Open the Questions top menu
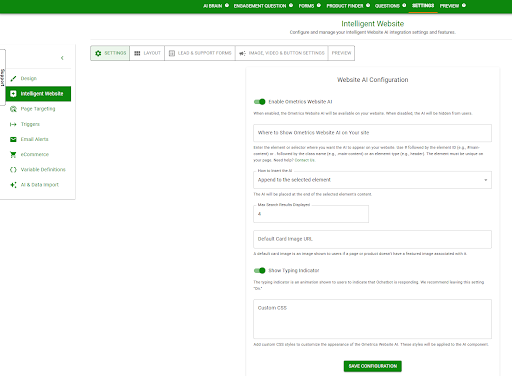This screenshot has width=512, height=376. point(387,6)
